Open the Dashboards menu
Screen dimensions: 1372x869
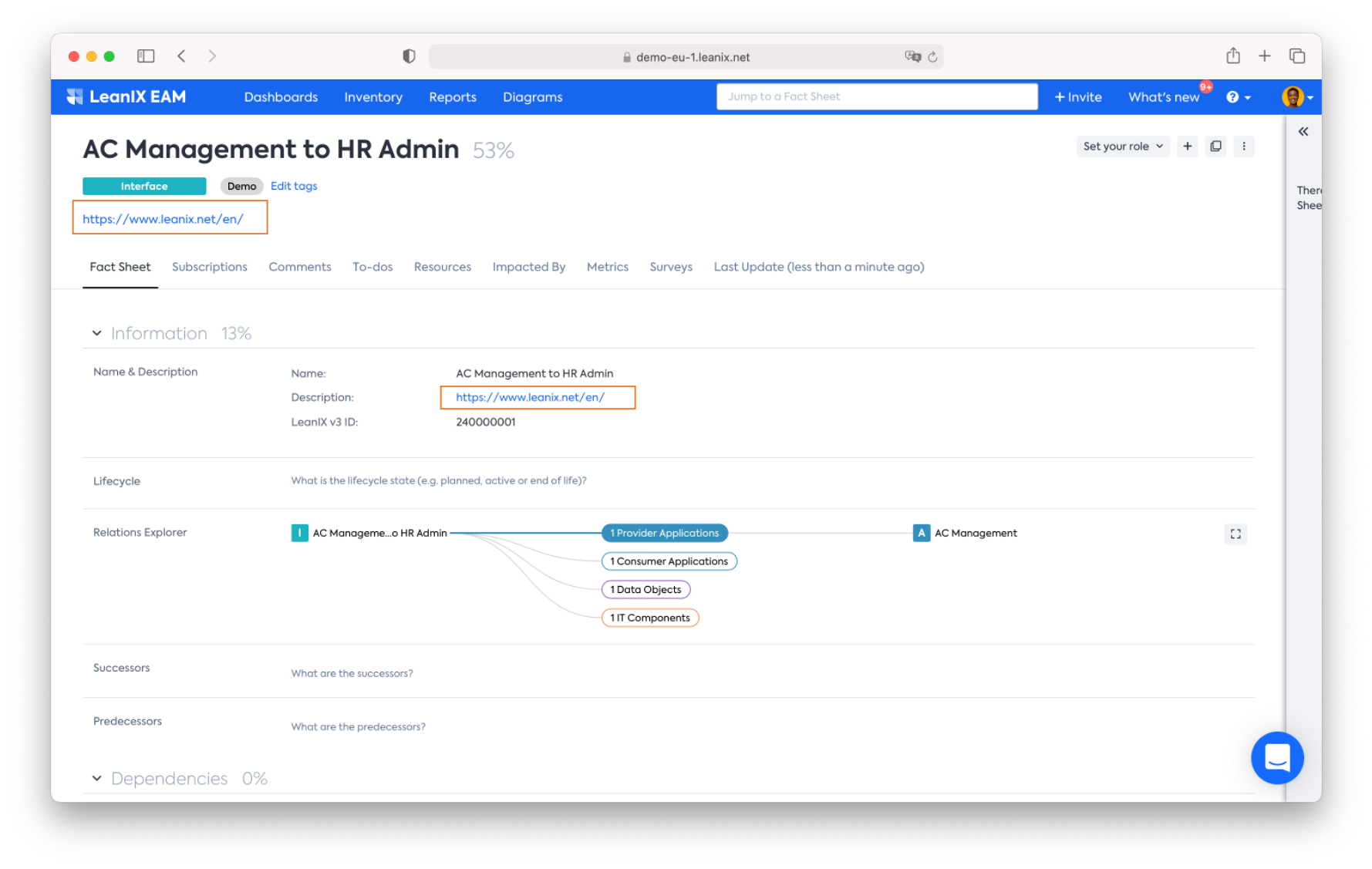(x=281, y=97)
